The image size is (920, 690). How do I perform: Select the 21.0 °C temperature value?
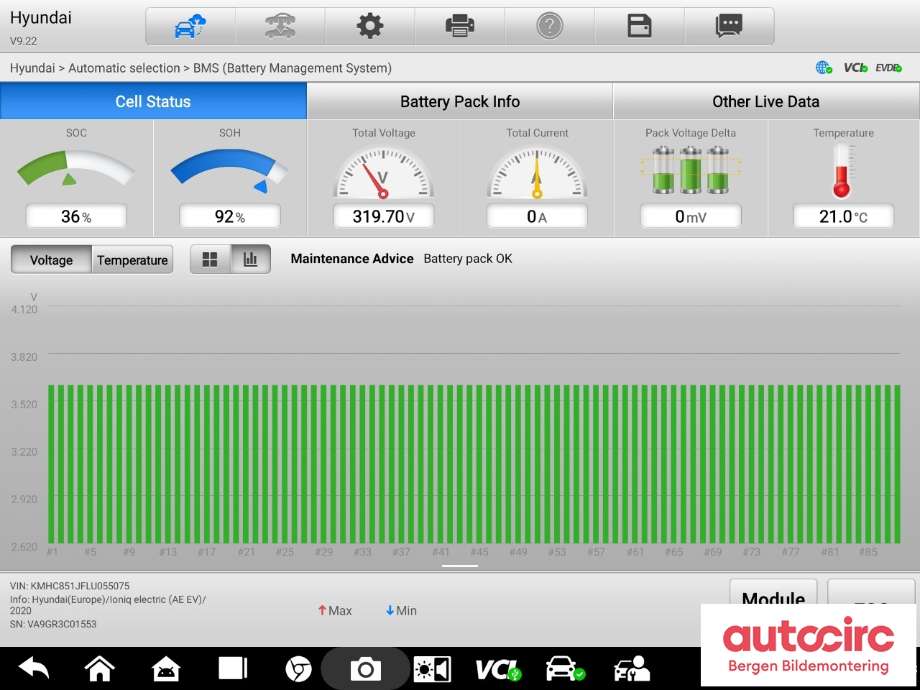pos(843,217)
